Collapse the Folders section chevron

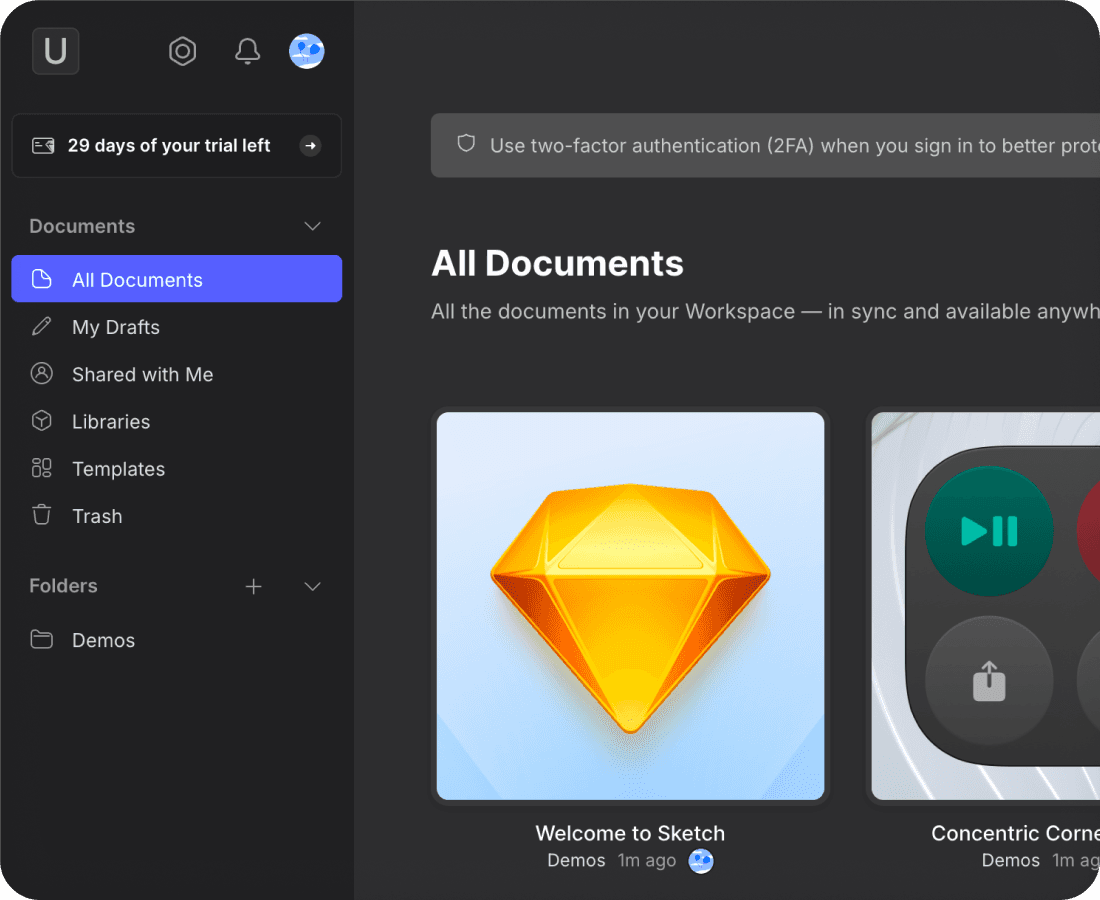[312, 586]
